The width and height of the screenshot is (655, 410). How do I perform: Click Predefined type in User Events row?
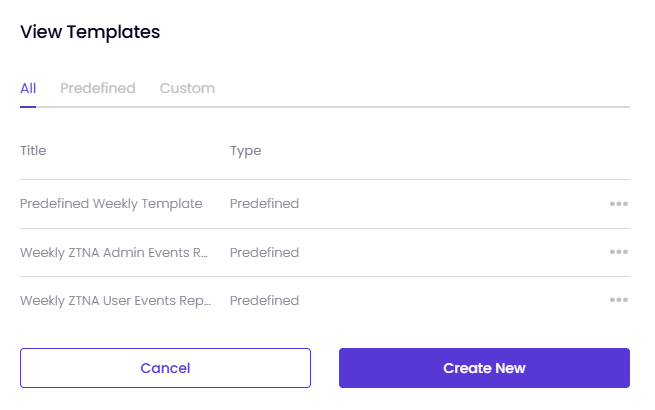click(264, 300)
